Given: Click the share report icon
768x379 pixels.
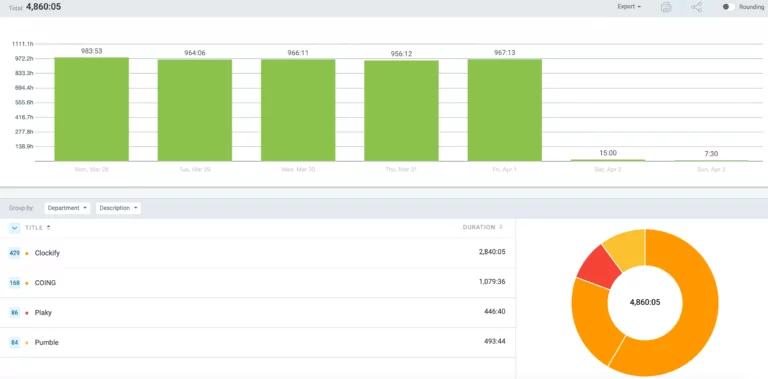Looking at the screenshot, I should point(696,7).
